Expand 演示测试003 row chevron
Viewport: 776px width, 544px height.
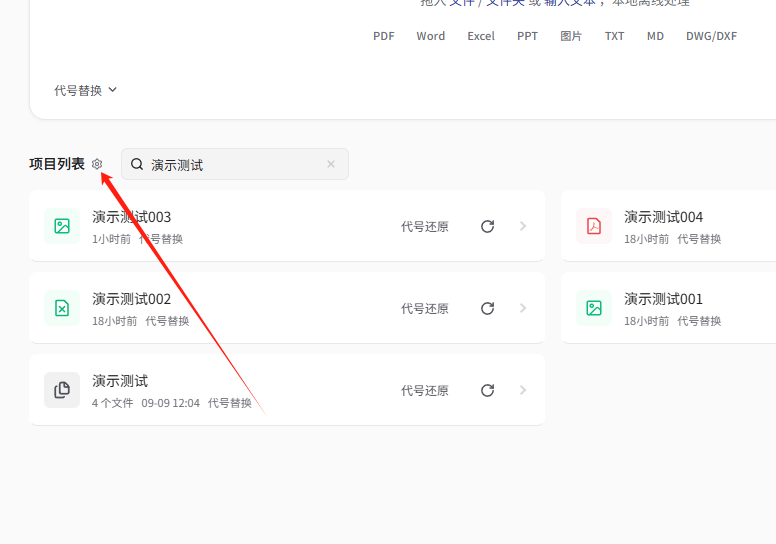point(523,226)
